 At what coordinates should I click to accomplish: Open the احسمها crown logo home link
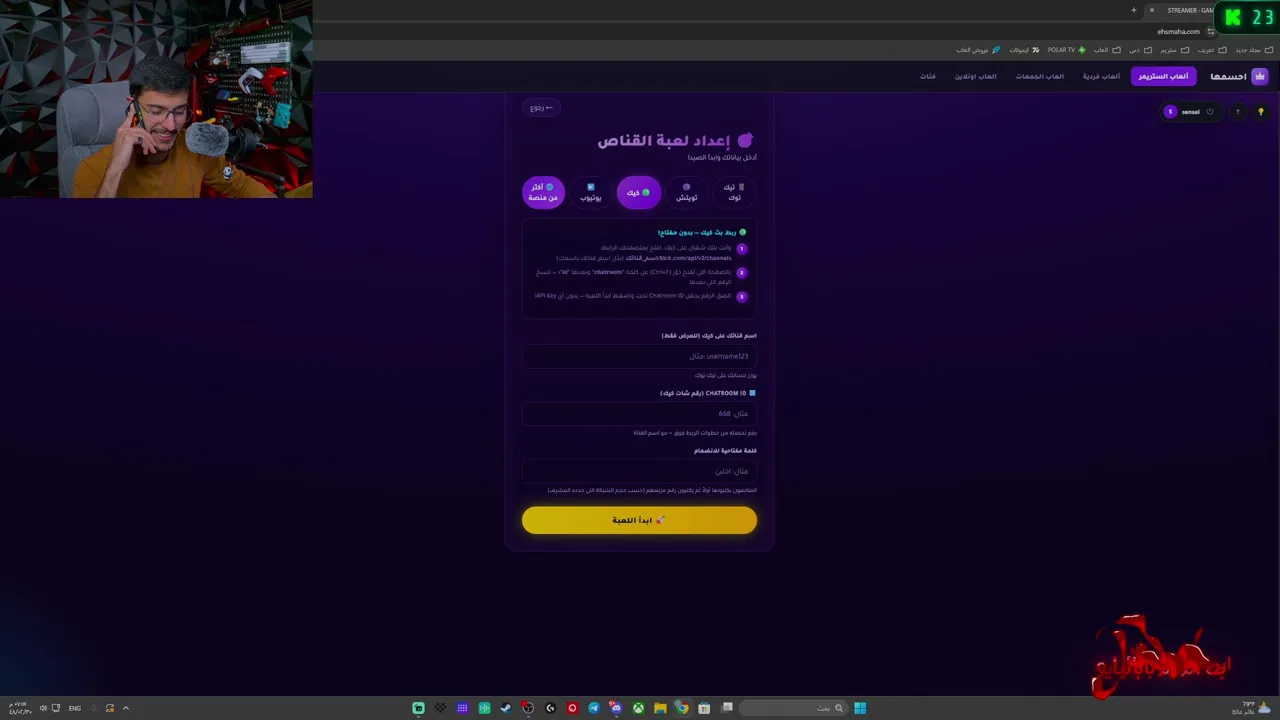tap(1238, 76)
